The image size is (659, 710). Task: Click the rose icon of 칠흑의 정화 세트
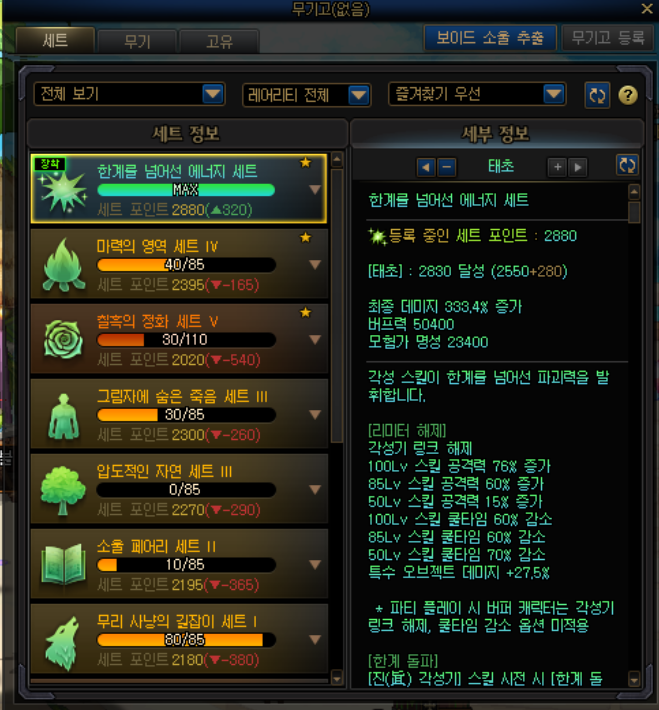[63, 339]
